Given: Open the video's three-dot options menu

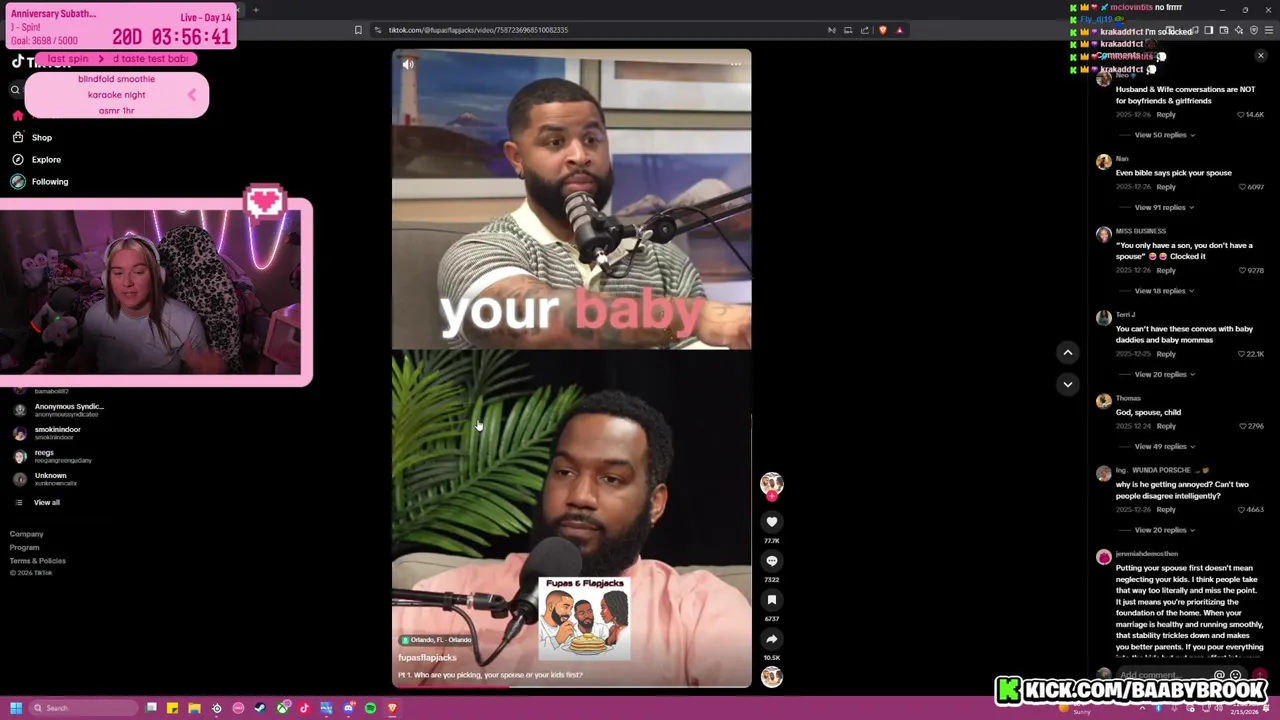Looking at the screenshot, I should click(x=735, y=64).
